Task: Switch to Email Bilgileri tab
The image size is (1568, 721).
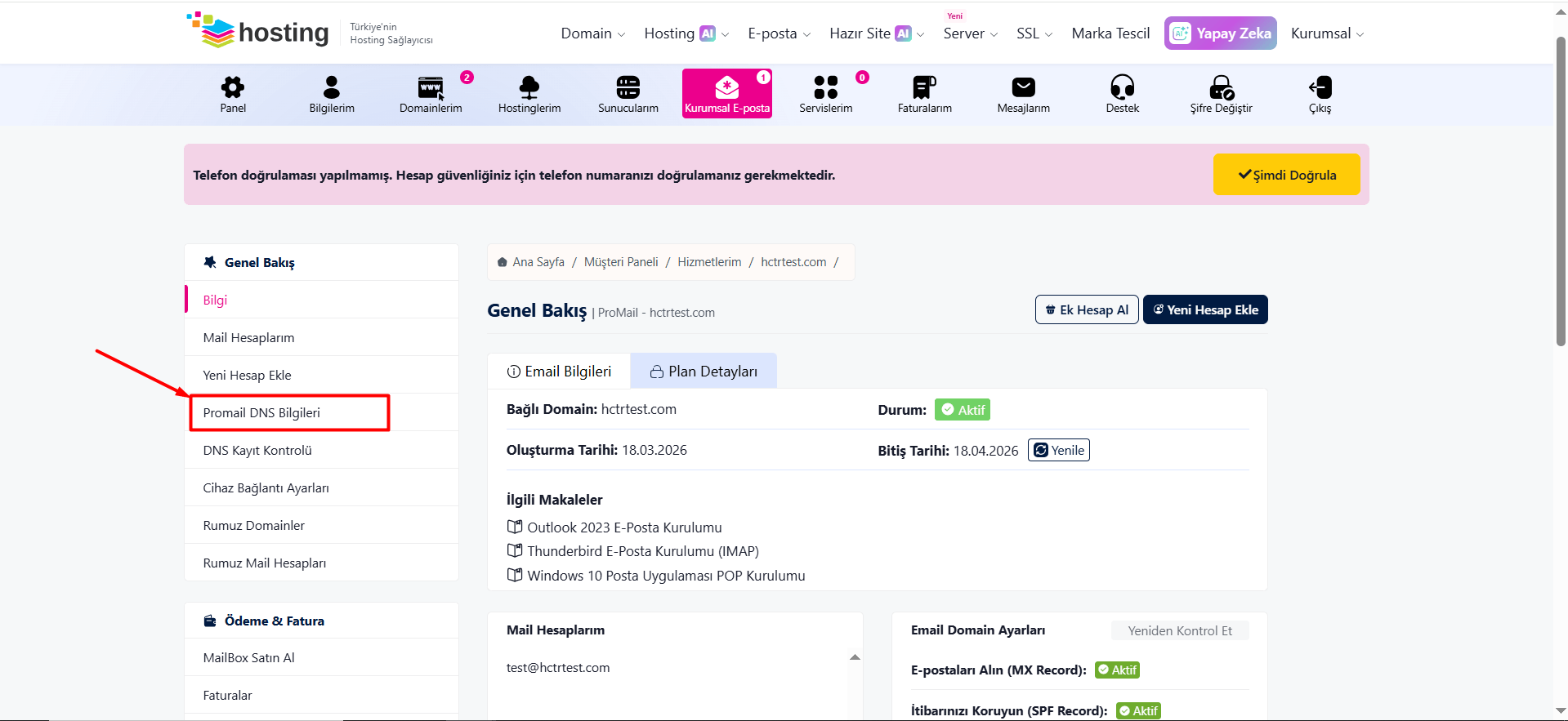Action: 559,372
